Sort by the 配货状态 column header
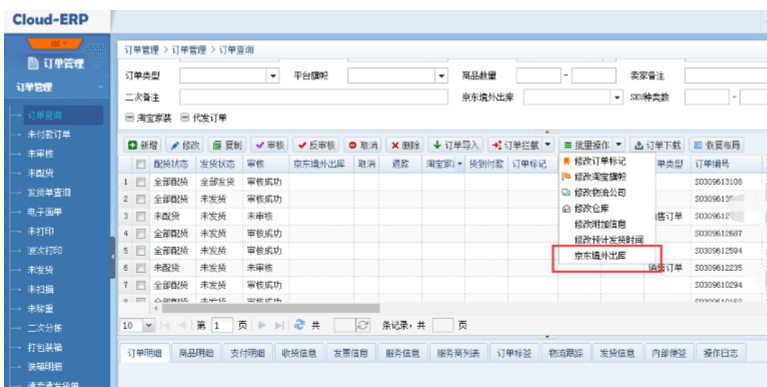The height and width of the screenshot is (387, 767). coord(171,164)
